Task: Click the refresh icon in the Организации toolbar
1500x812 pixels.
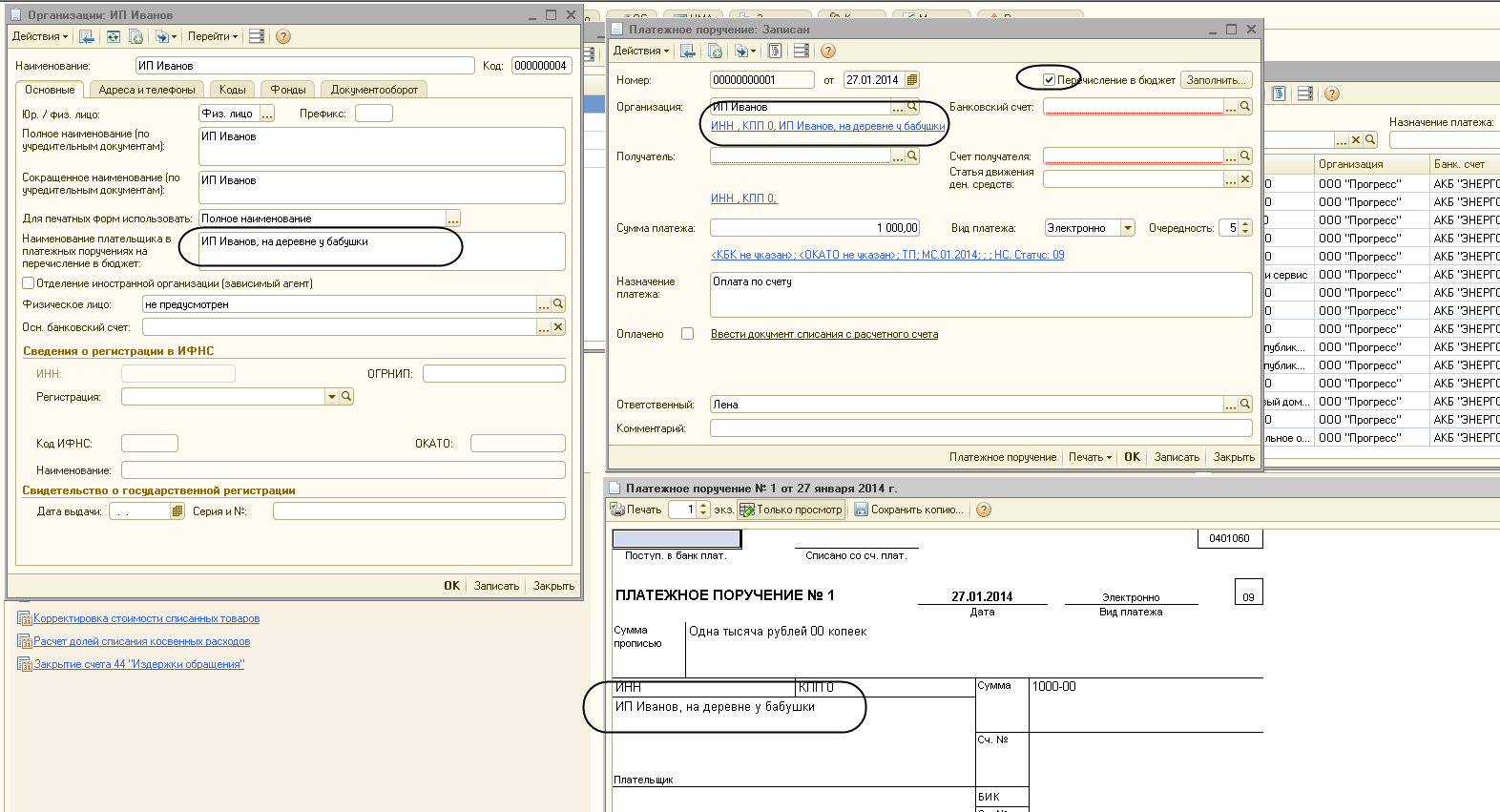Action: (114, 36)
